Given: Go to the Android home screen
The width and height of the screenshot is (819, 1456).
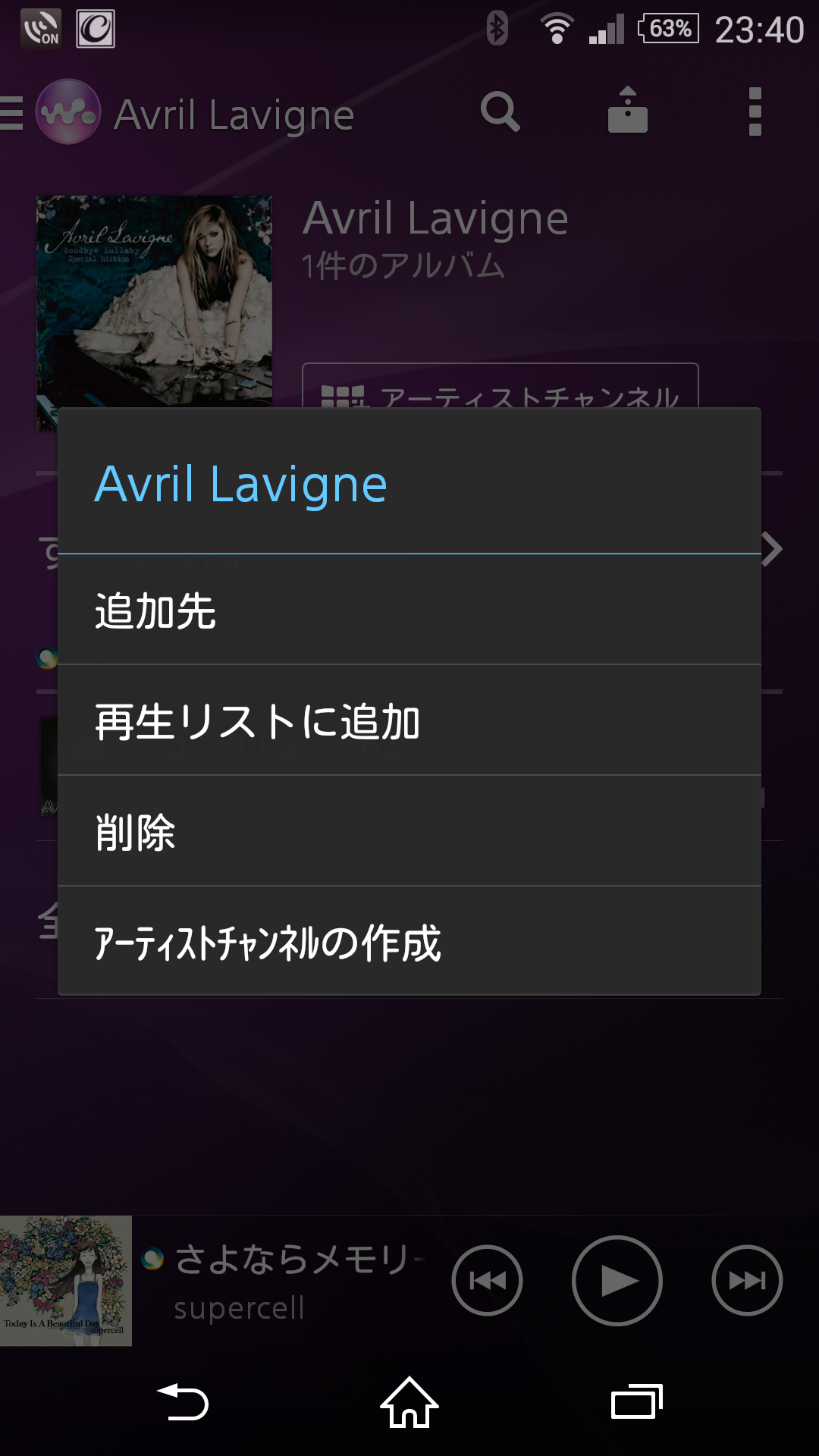Looking at the screenshot, I should tap(409, 1402).
